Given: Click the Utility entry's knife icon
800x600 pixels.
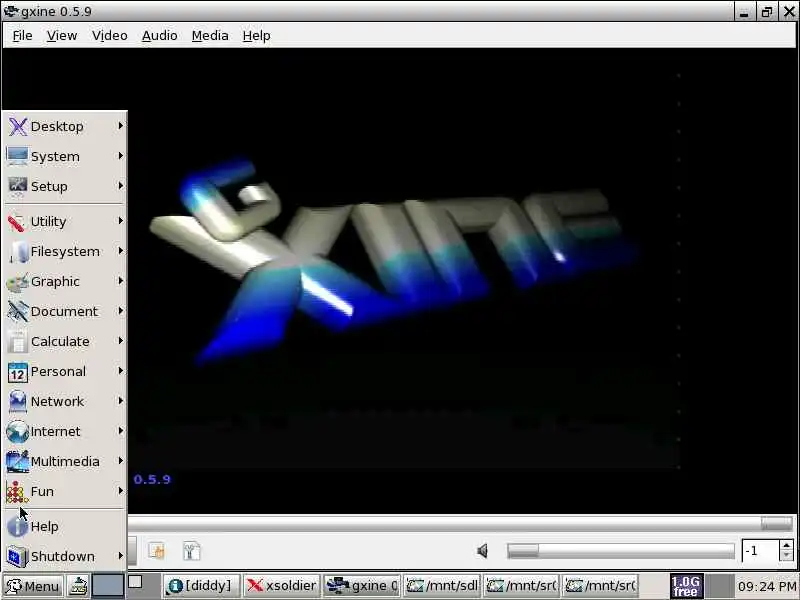Looking at the screenshot, I should coord(16,222).
